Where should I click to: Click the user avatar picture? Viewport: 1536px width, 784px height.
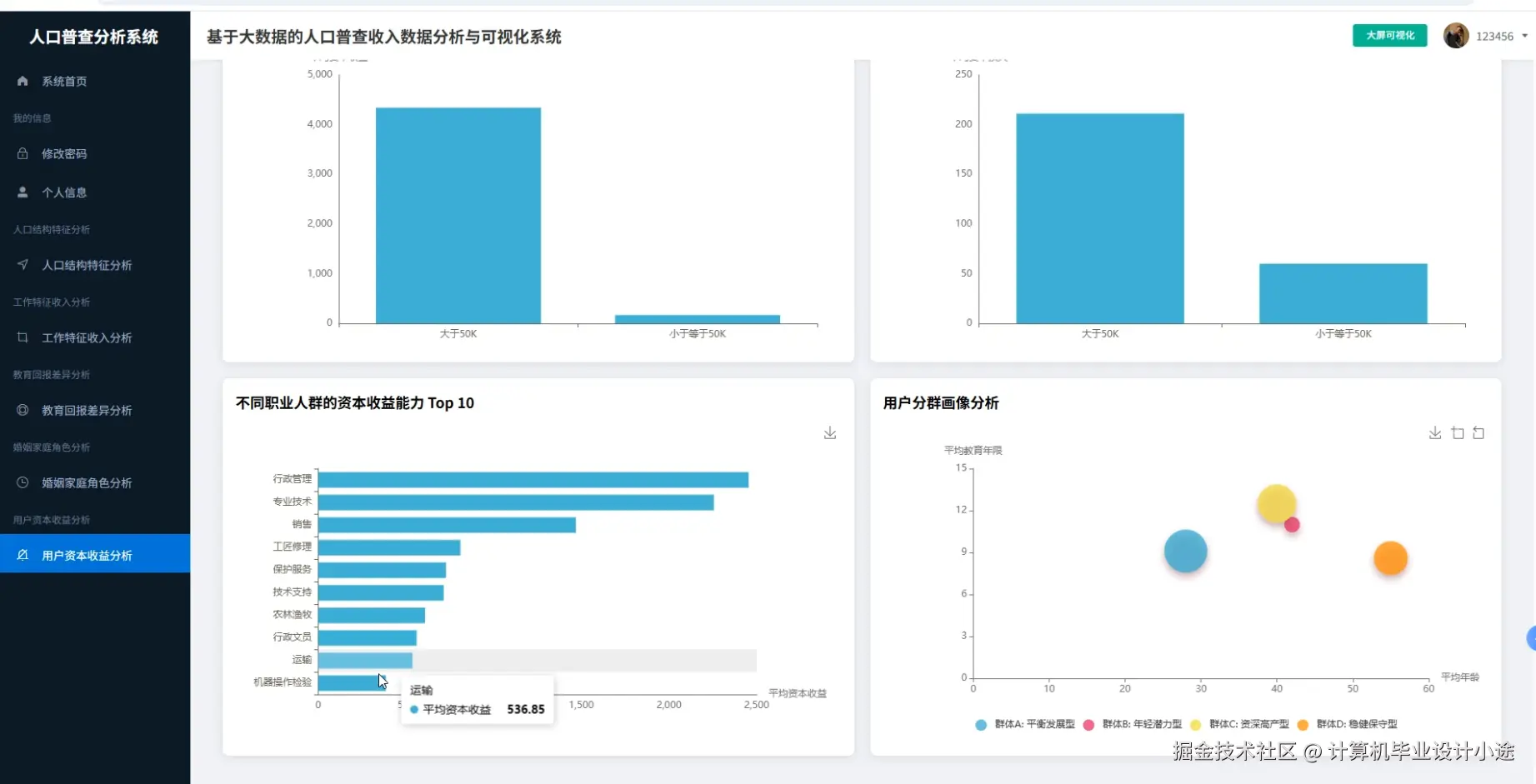tap(1456, 36)
